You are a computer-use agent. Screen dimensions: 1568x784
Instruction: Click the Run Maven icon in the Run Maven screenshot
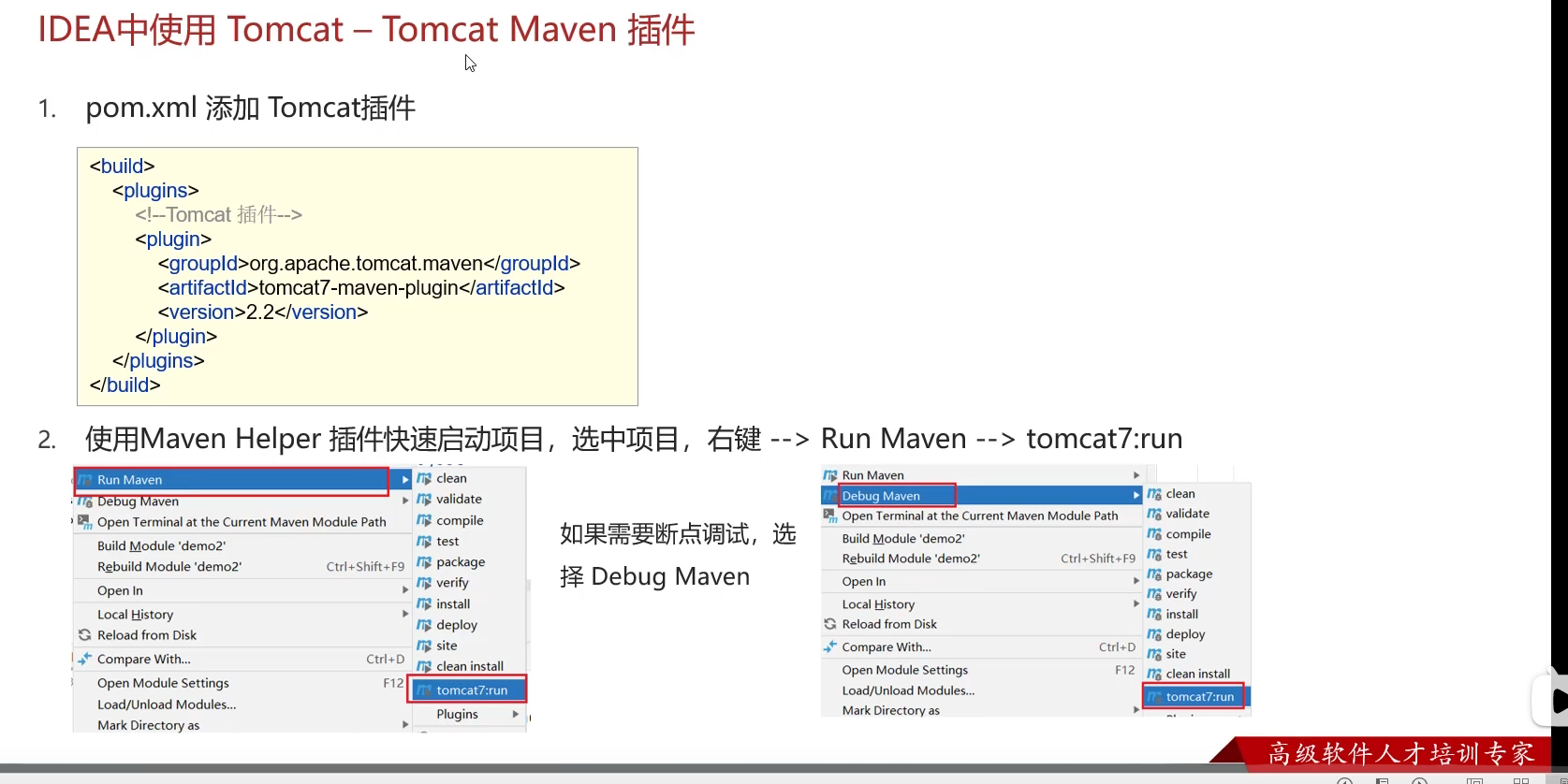click(85, 480)
